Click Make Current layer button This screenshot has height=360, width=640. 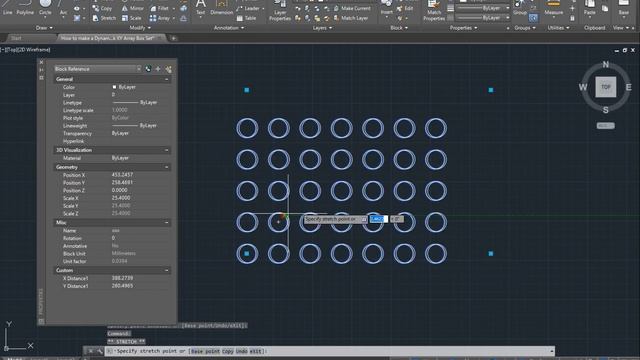(352, 8)
